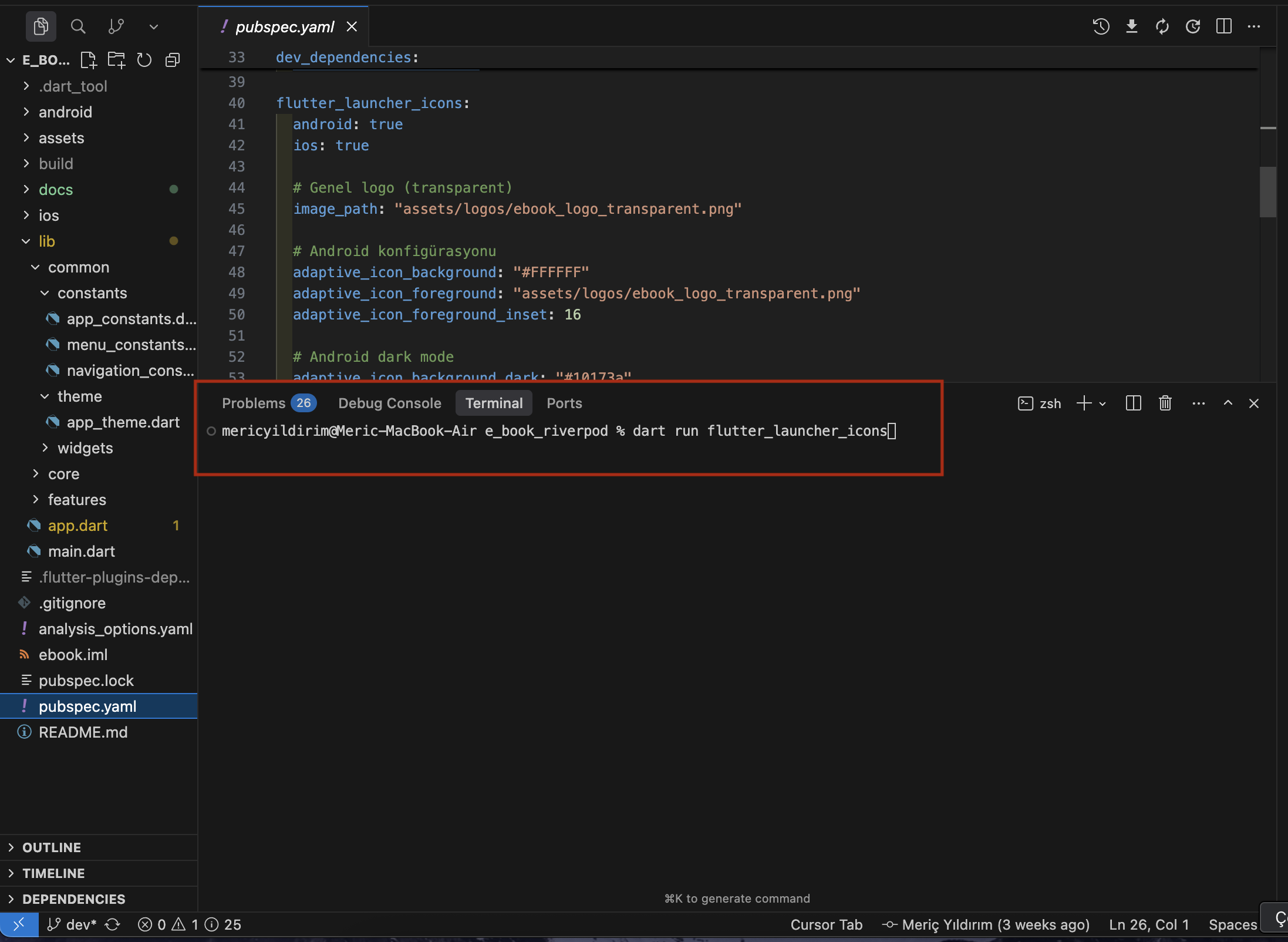
Task: Expand the android folder
Action: 65,112
